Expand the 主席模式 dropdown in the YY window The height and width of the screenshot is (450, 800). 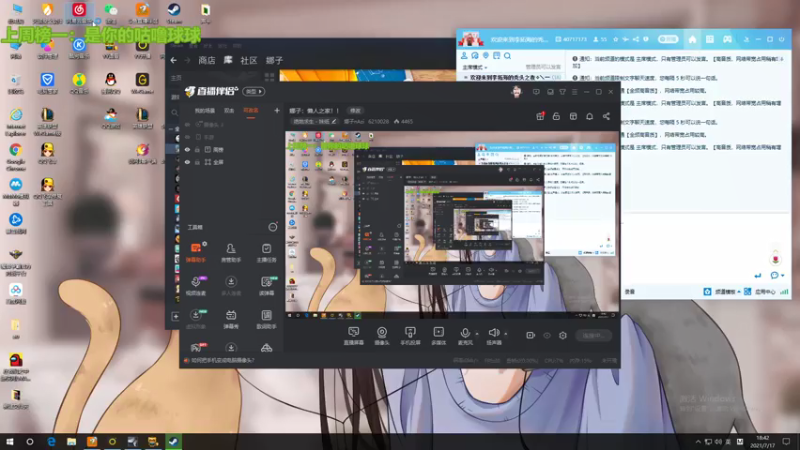click(474, 67)
